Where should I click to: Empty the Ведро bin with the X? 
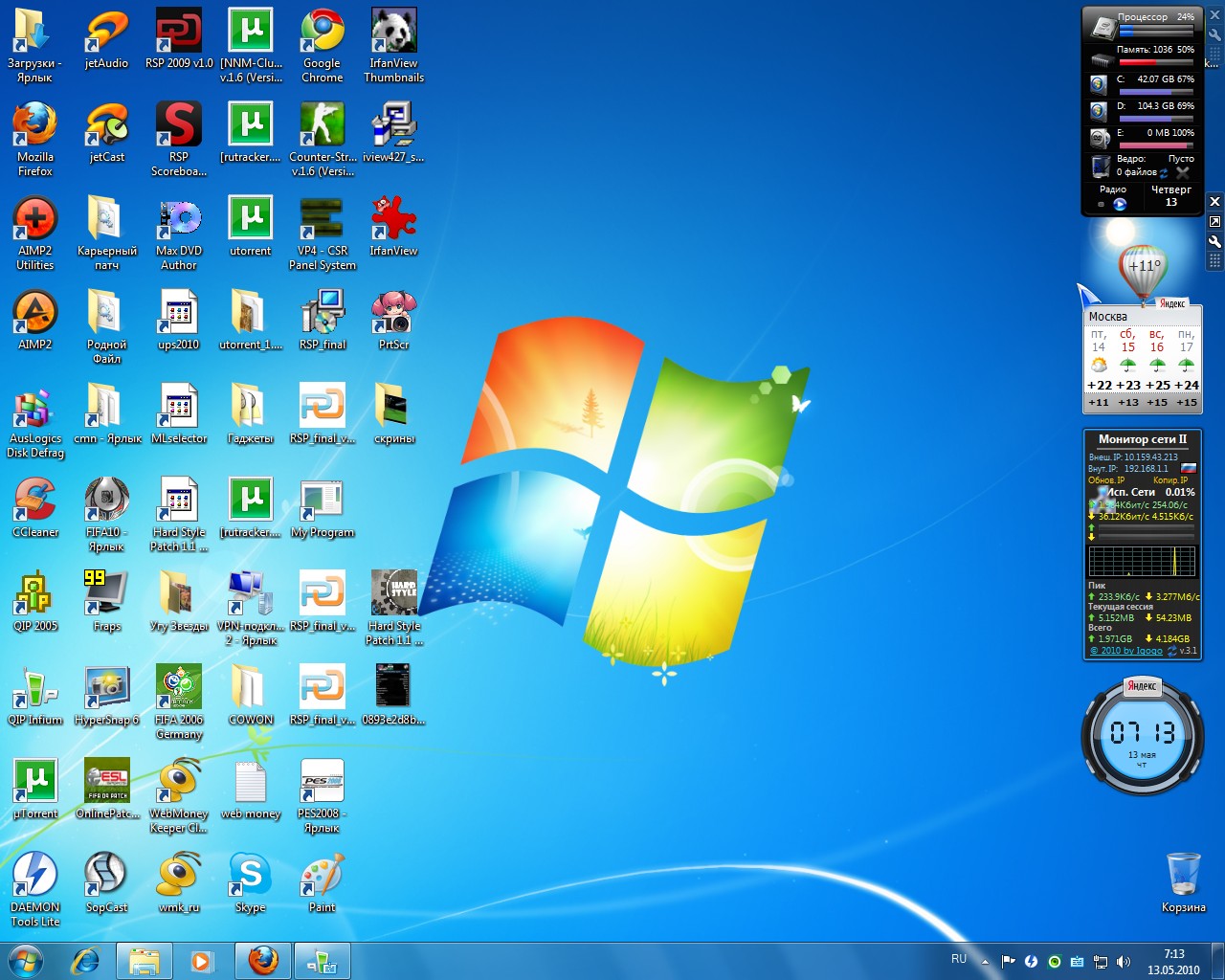tap(1183, 173)
